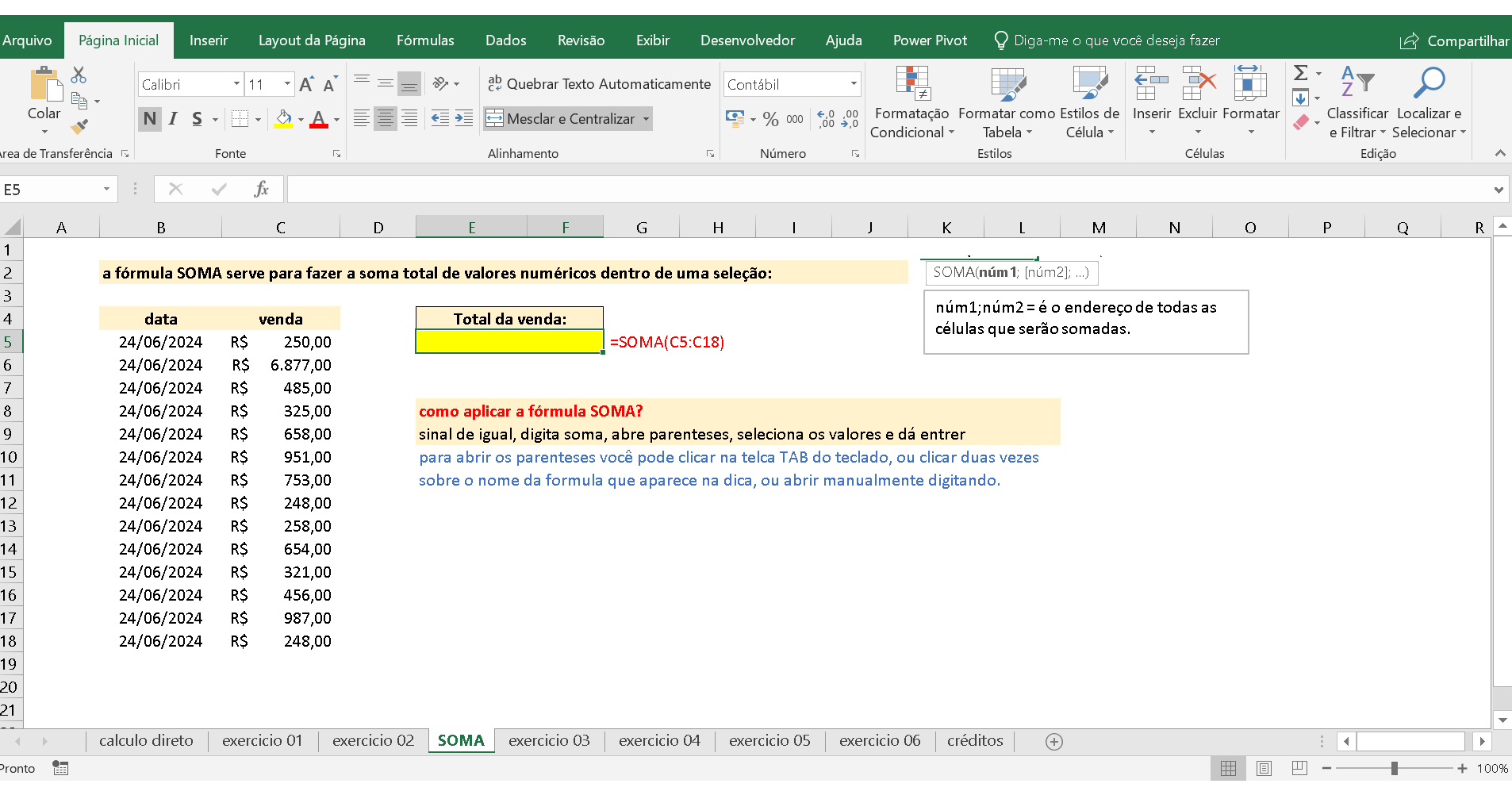Click the Cut scissors icon
This screenshot has height=795, width=1512.
point(79,75)
